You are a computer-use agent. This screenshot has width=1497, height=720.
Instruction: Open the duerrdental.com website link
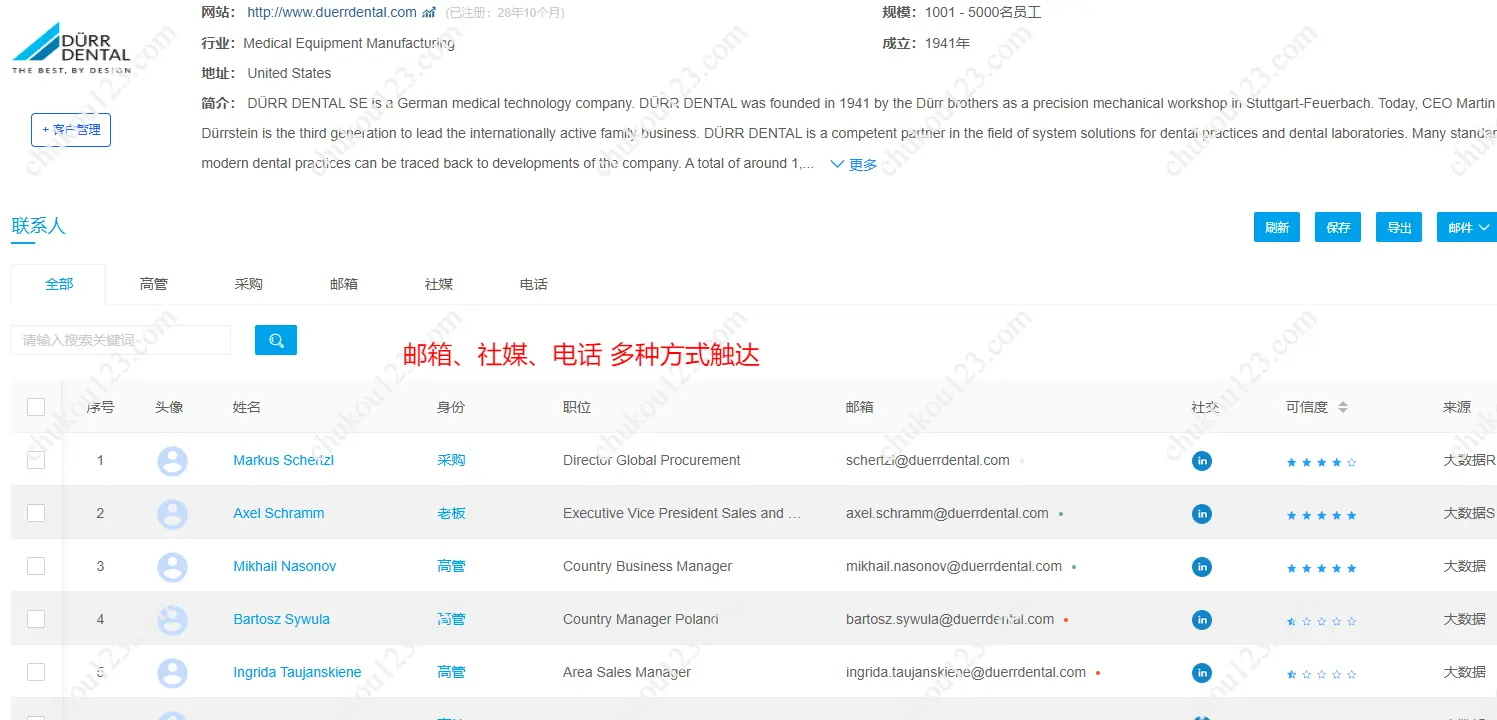[x=331, y=13]
